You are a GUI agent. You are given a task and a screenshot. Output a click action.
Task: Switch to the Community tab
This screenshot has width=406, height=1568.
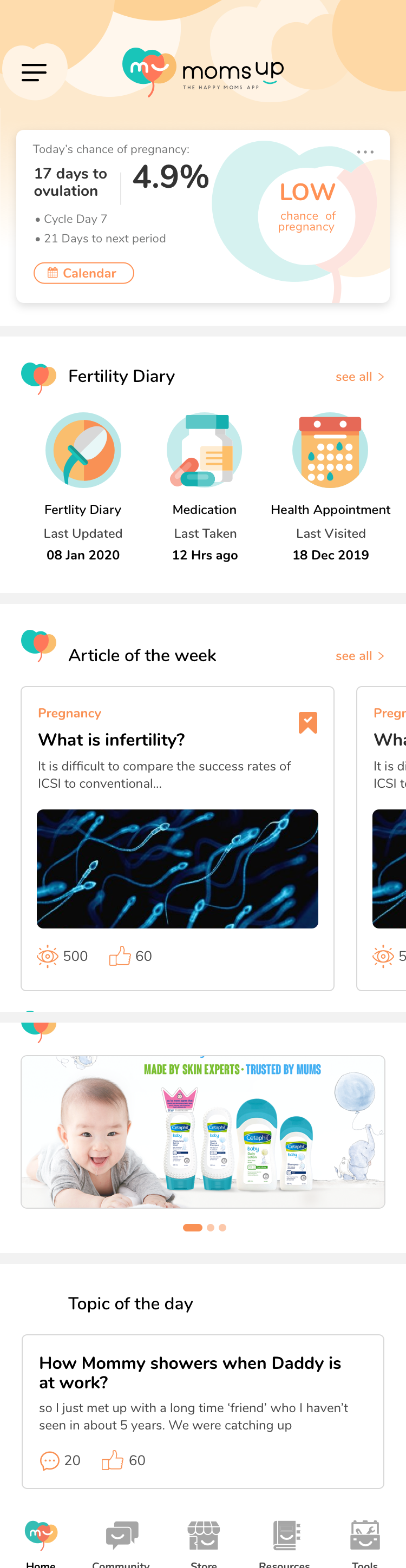click(122, 1540)
